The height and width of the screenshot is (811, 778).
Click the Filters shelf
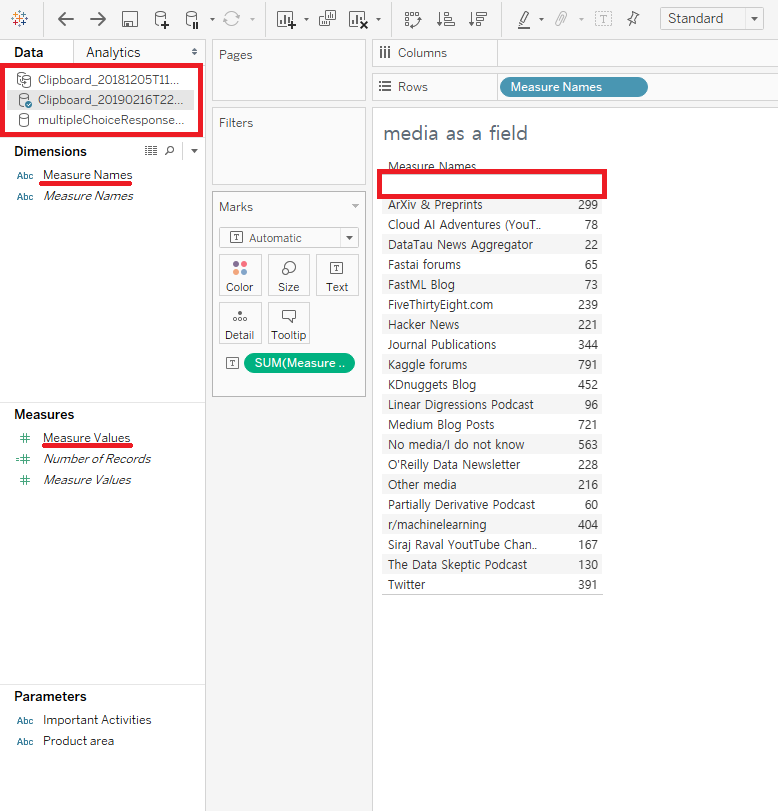point(289,146)
